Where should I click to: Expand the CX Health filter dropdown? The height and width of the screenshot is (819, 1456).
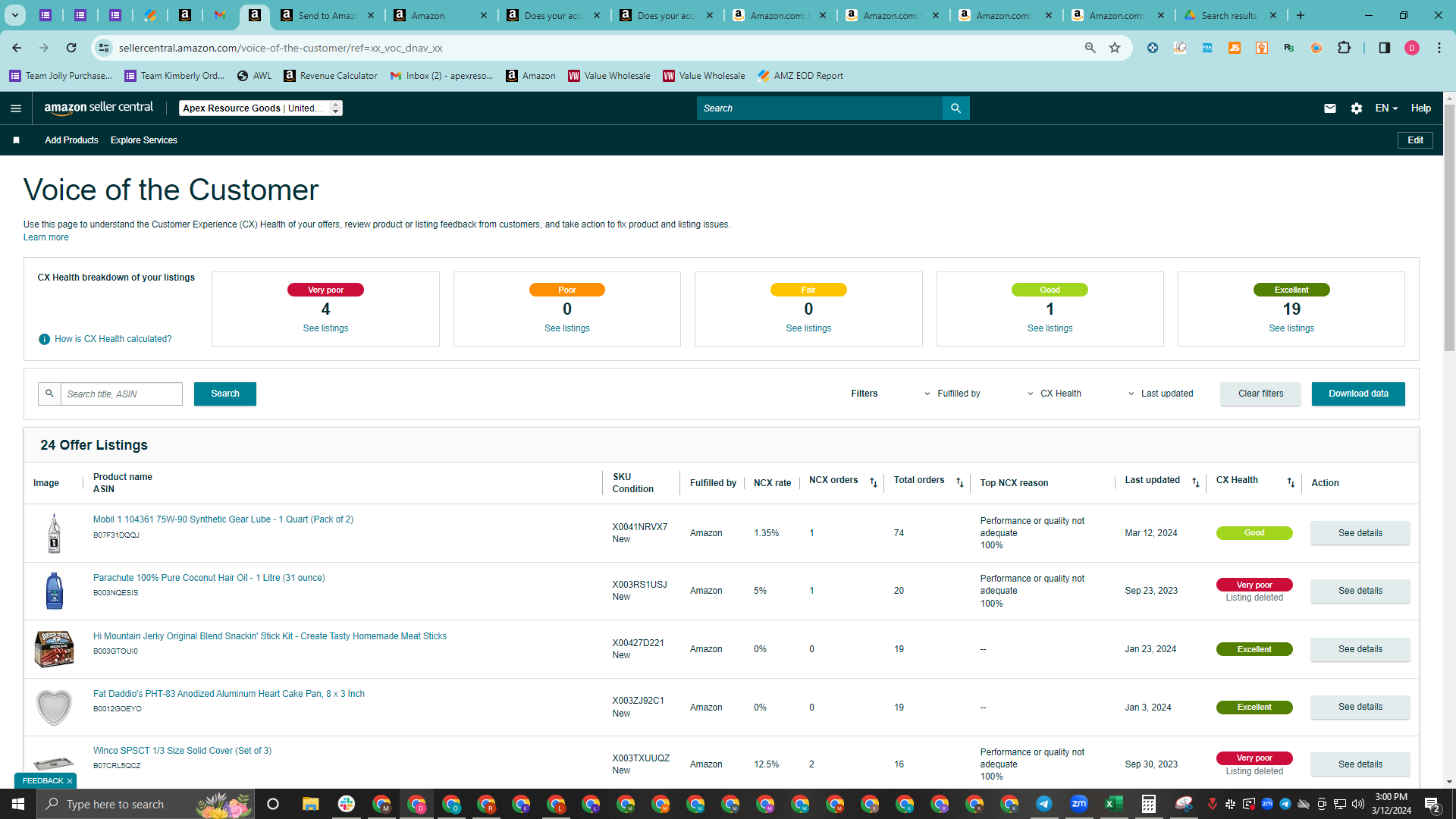(x=1055, y=394)
